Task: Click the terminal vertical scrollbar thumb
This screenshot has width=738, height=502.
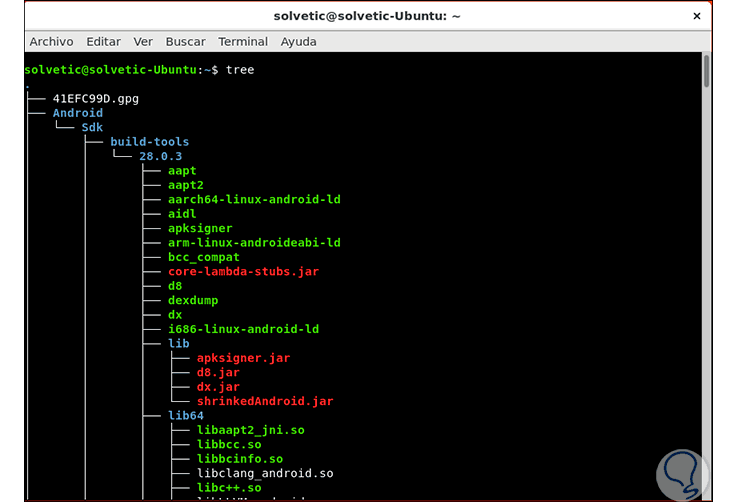Action: coord(706,72)
